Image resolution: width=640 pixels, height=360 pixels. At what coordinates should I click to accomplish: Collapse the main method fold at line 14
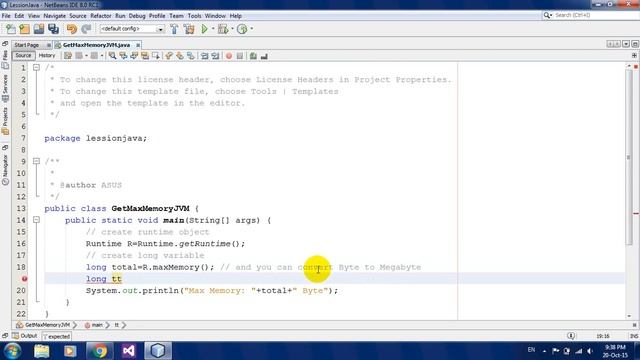36,220
